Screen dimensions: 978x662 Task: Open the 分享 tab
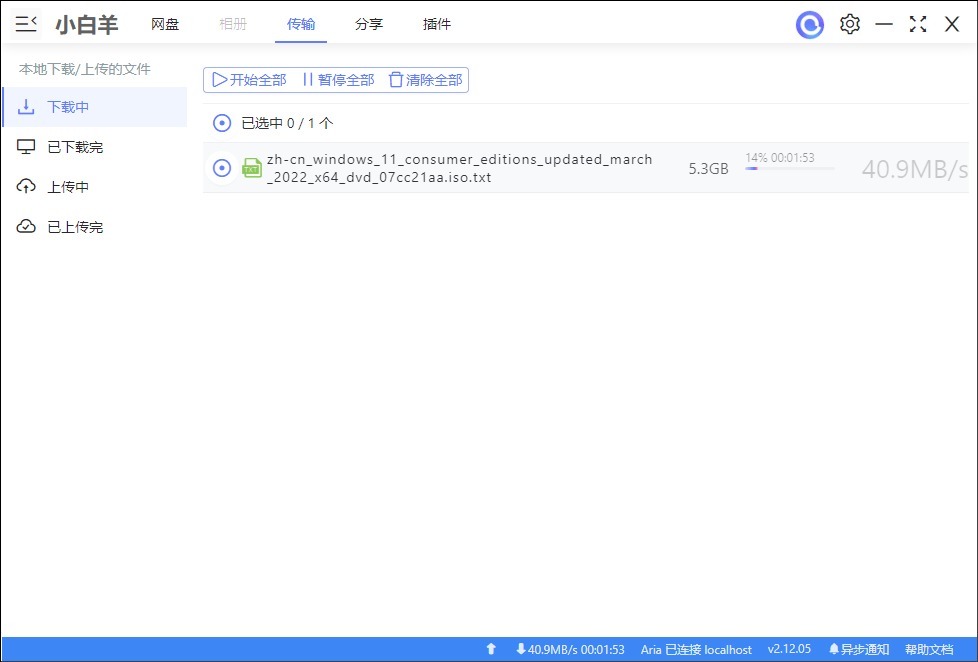click(x=369, y=24)
